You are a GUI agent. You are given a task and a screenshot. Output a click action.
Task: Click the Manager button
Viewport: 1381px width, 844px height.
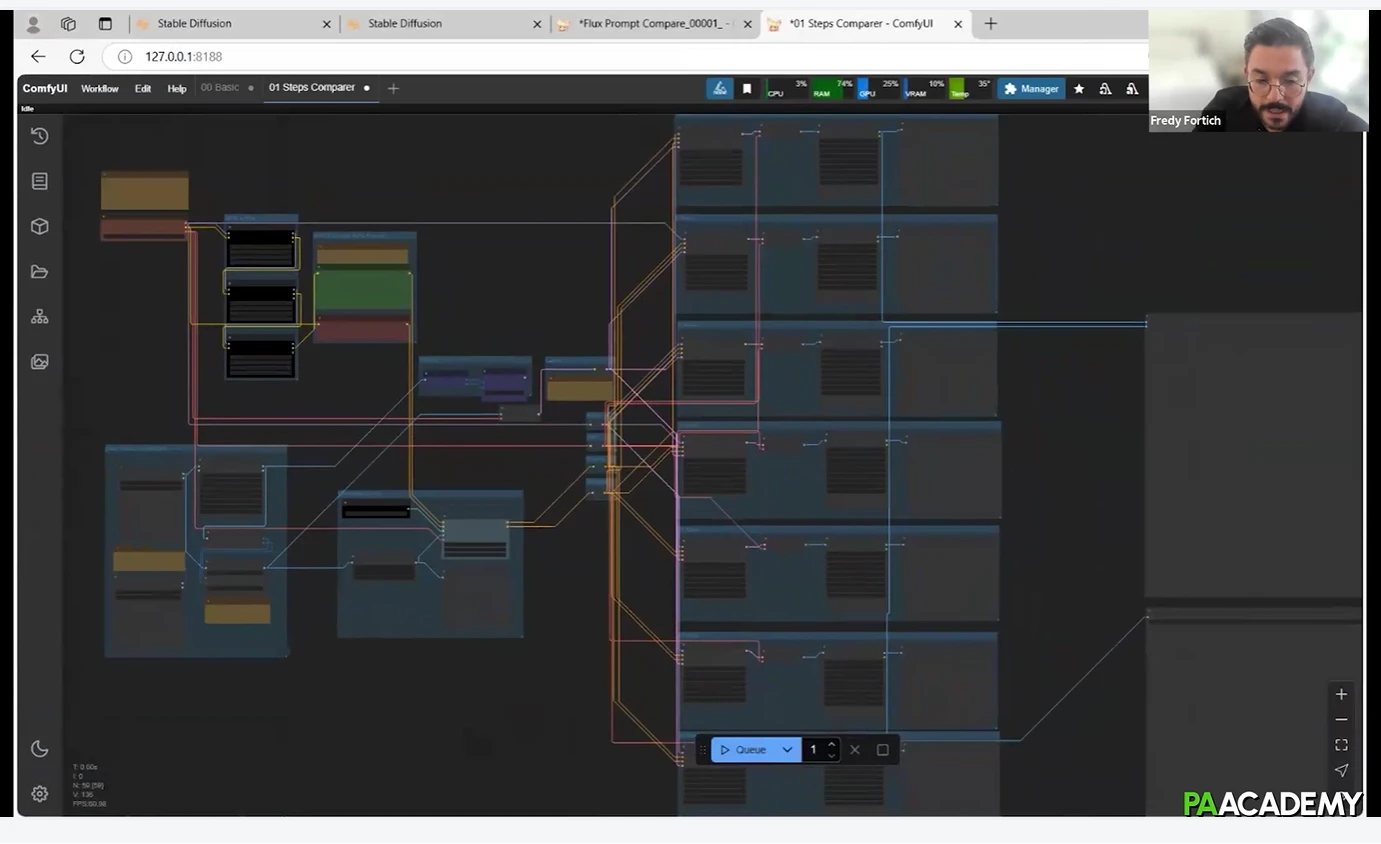(1031, 89)
